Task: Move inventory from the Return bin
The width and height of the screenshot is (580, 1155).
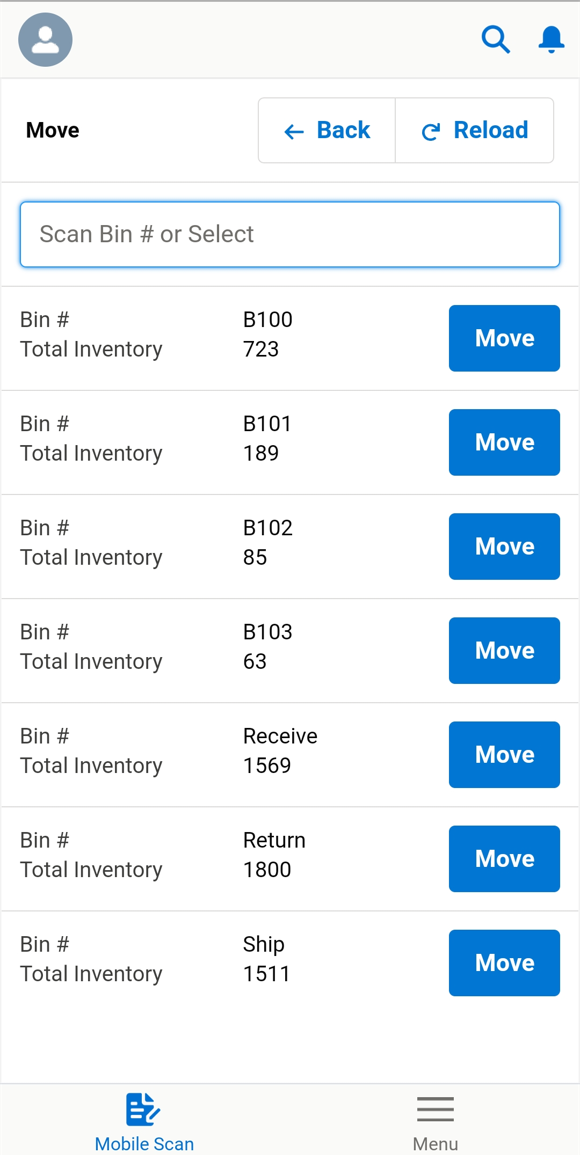Action: [504, 858]
